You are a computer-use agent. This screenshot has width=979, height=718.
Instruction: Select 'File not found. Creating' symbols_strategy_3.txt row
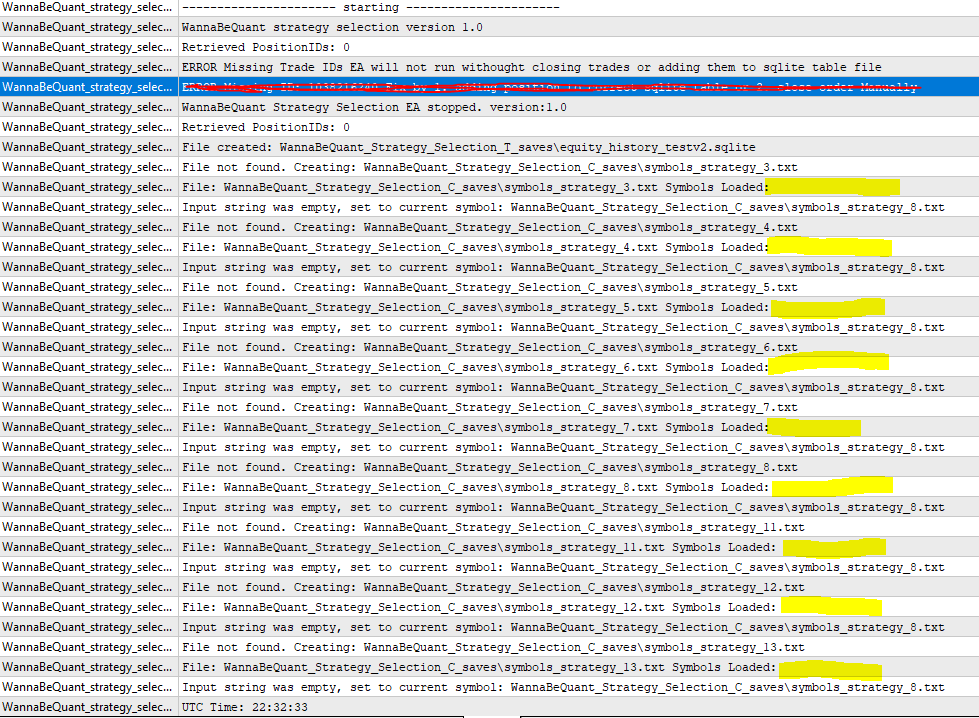490,167
